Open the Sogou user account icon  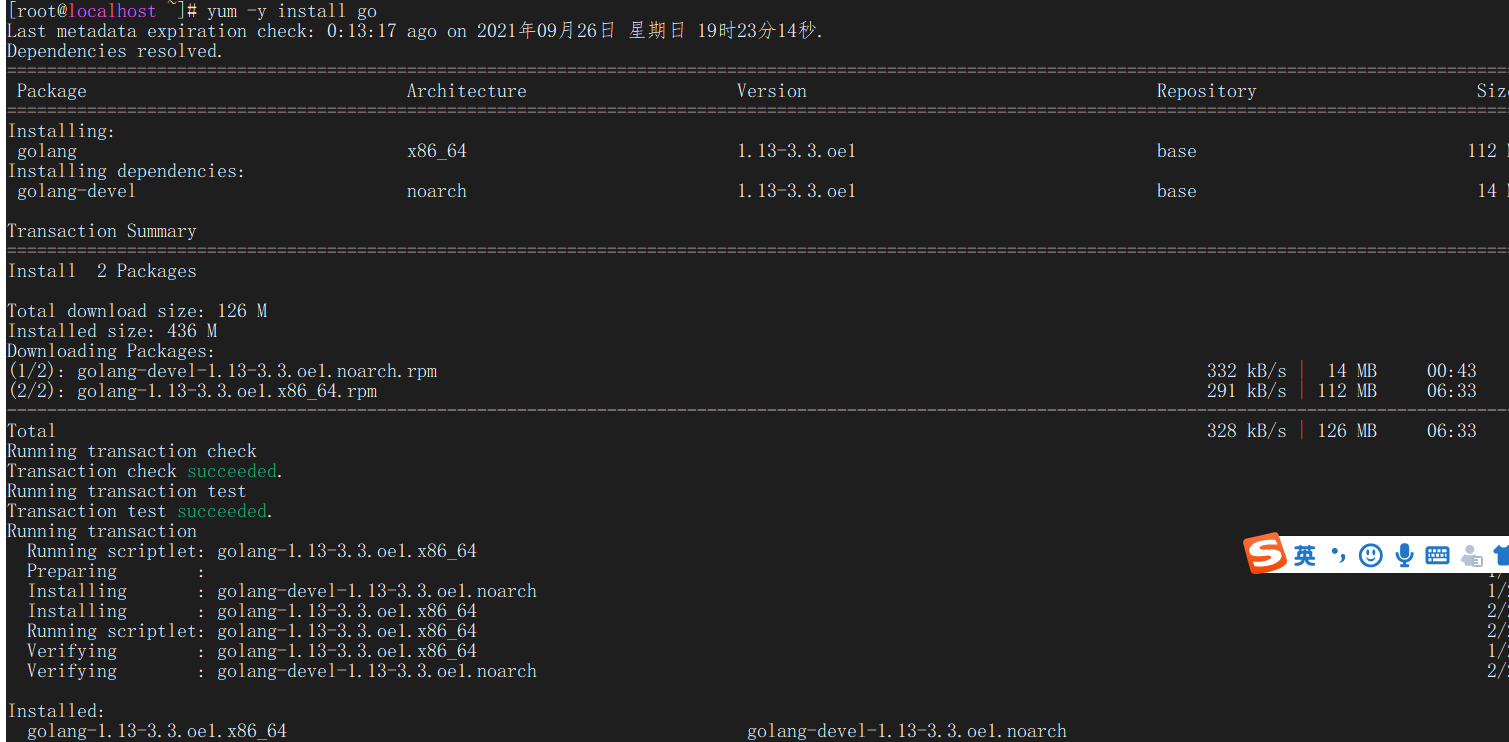1471,555
